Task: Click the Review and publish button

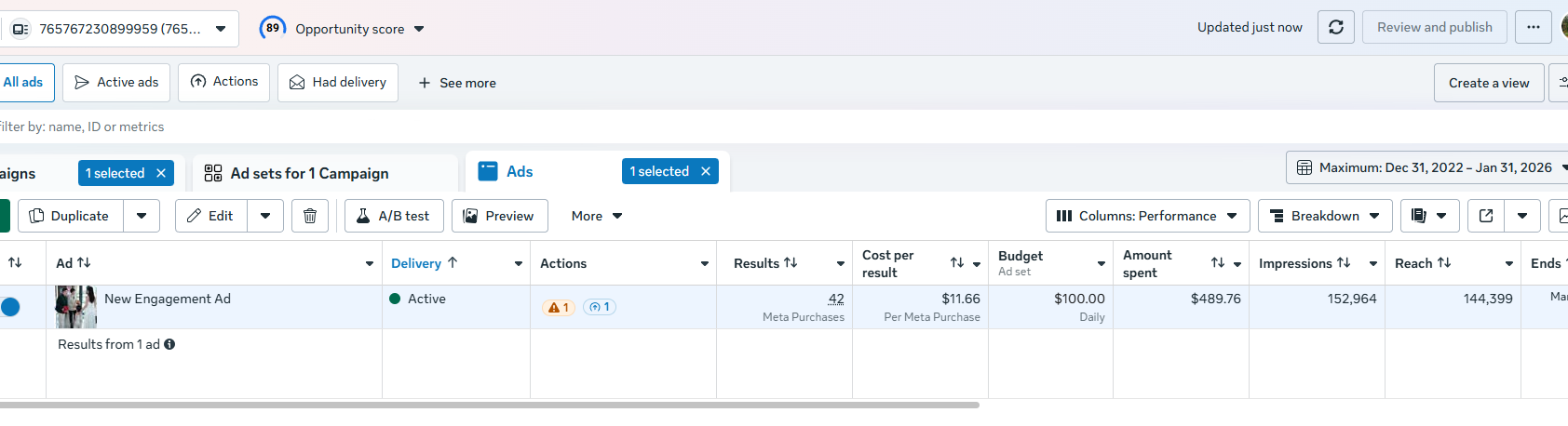Action: pyautogui.click(x=1434, y=27)
